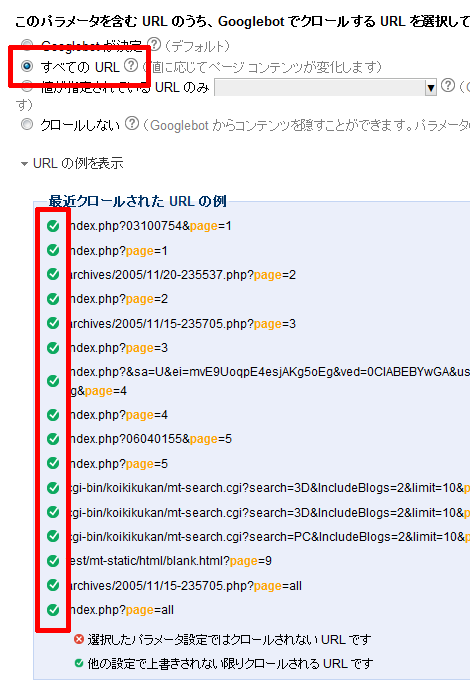Click green check beside index.php?page=all

pos(53,609)
